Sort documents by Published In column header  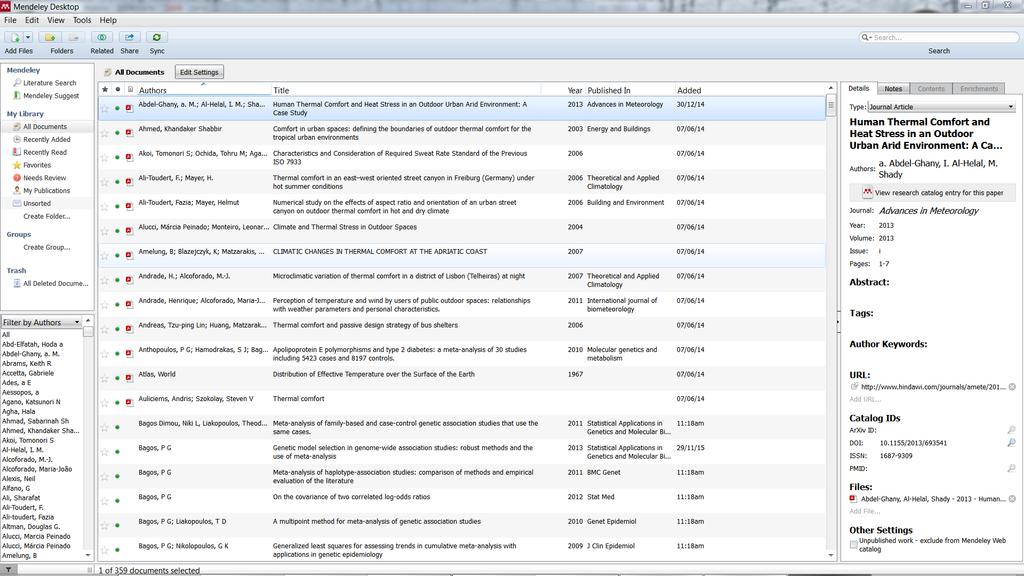(629, 90)
